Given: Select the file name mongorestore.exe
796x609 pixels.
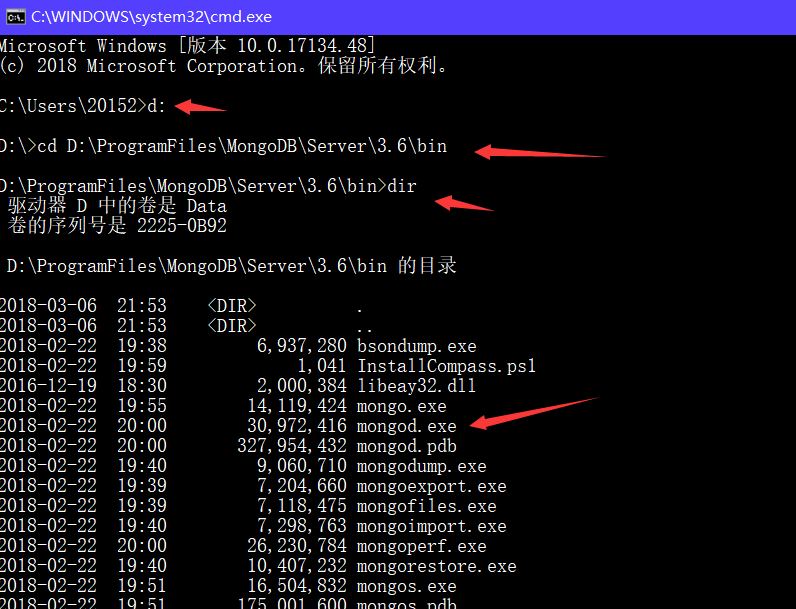Looking at the screenshot, I should 437,566.
